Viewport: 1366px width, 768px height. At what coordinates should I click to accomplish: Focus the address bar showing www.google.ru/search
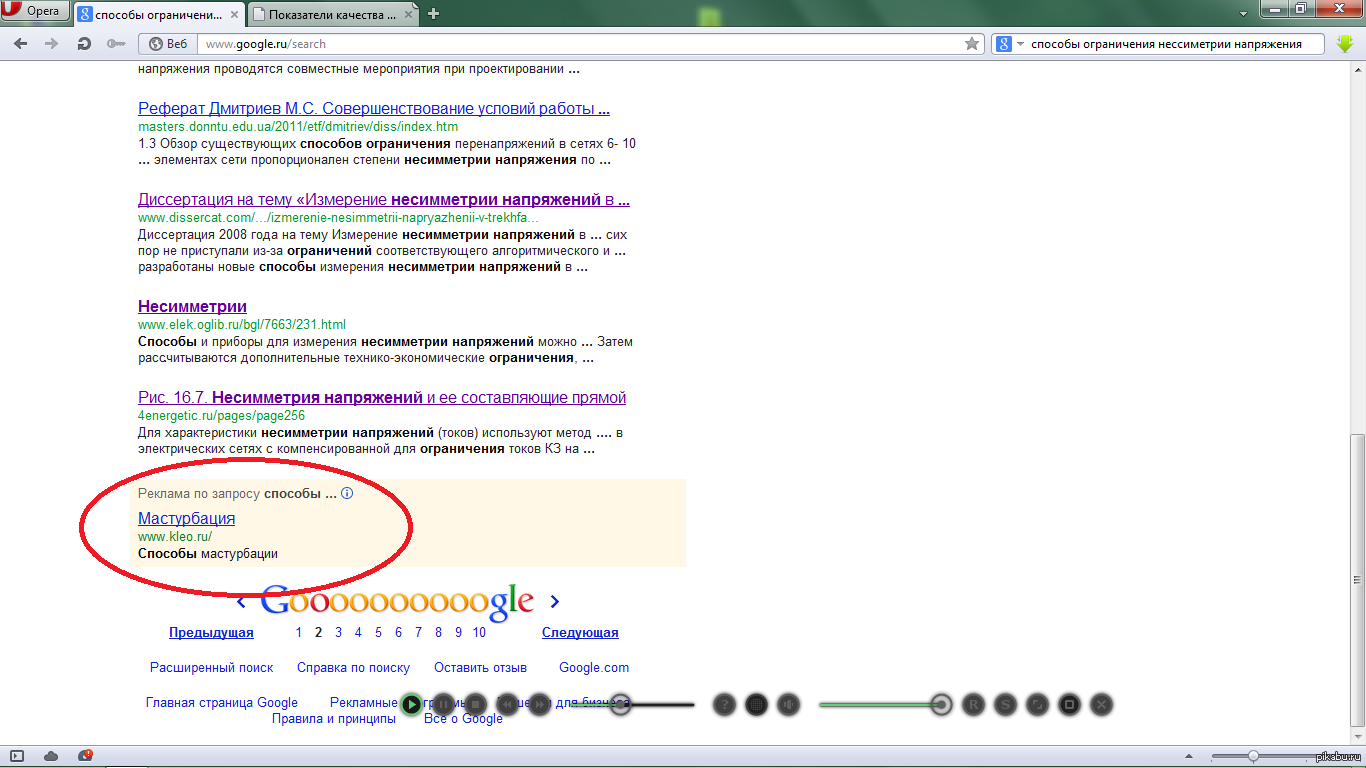click(580, 44)
